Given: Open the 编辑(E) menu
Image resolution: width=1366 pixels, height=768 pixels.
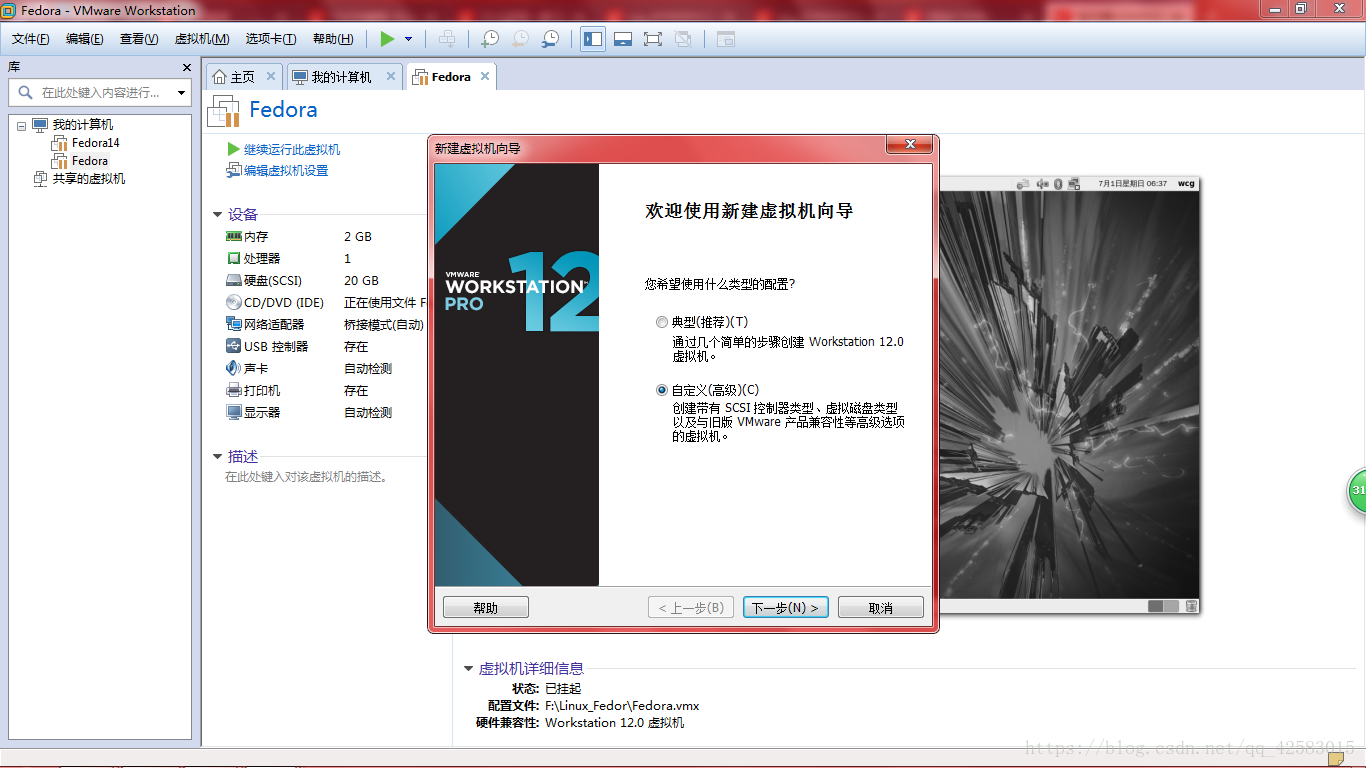Looking at the screenshot, I should click(x=85, y=39).
